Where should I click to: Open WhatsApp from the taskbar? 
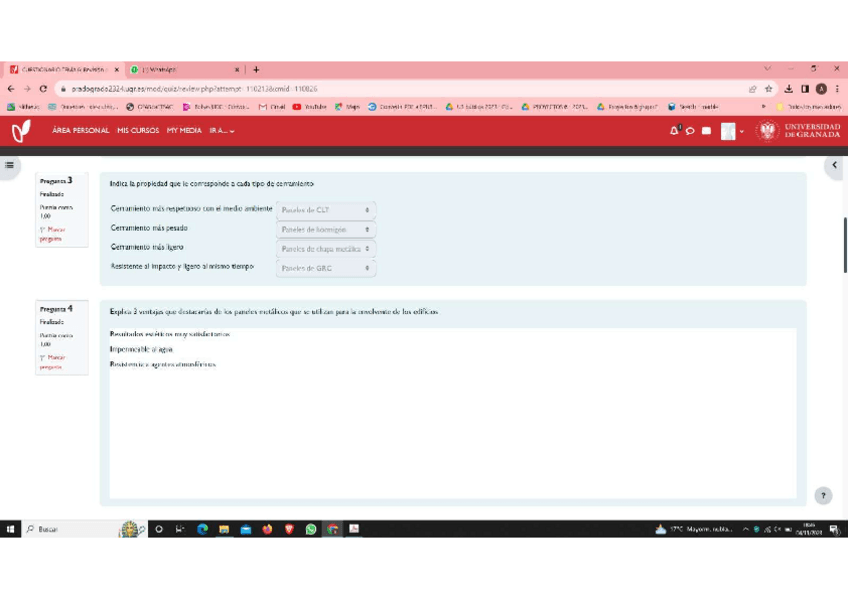(311, 529)
